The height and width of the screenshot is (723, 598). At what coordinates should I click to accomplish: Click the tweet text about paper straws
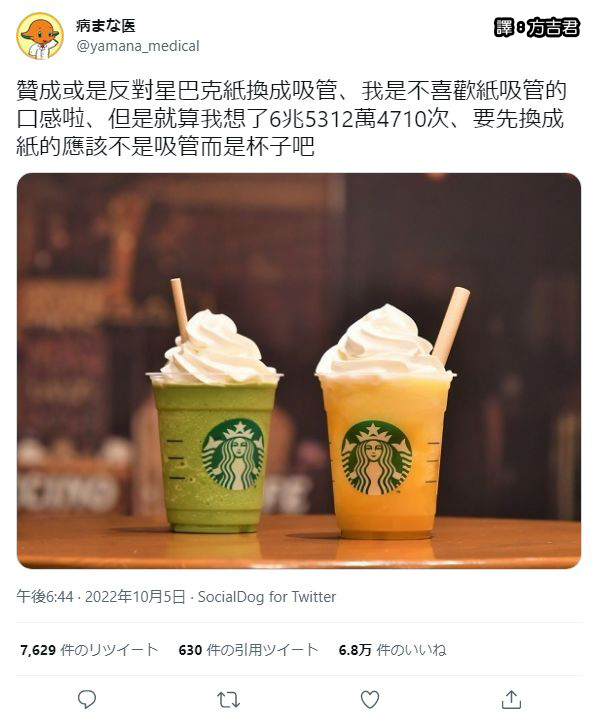tap(291, 119)
